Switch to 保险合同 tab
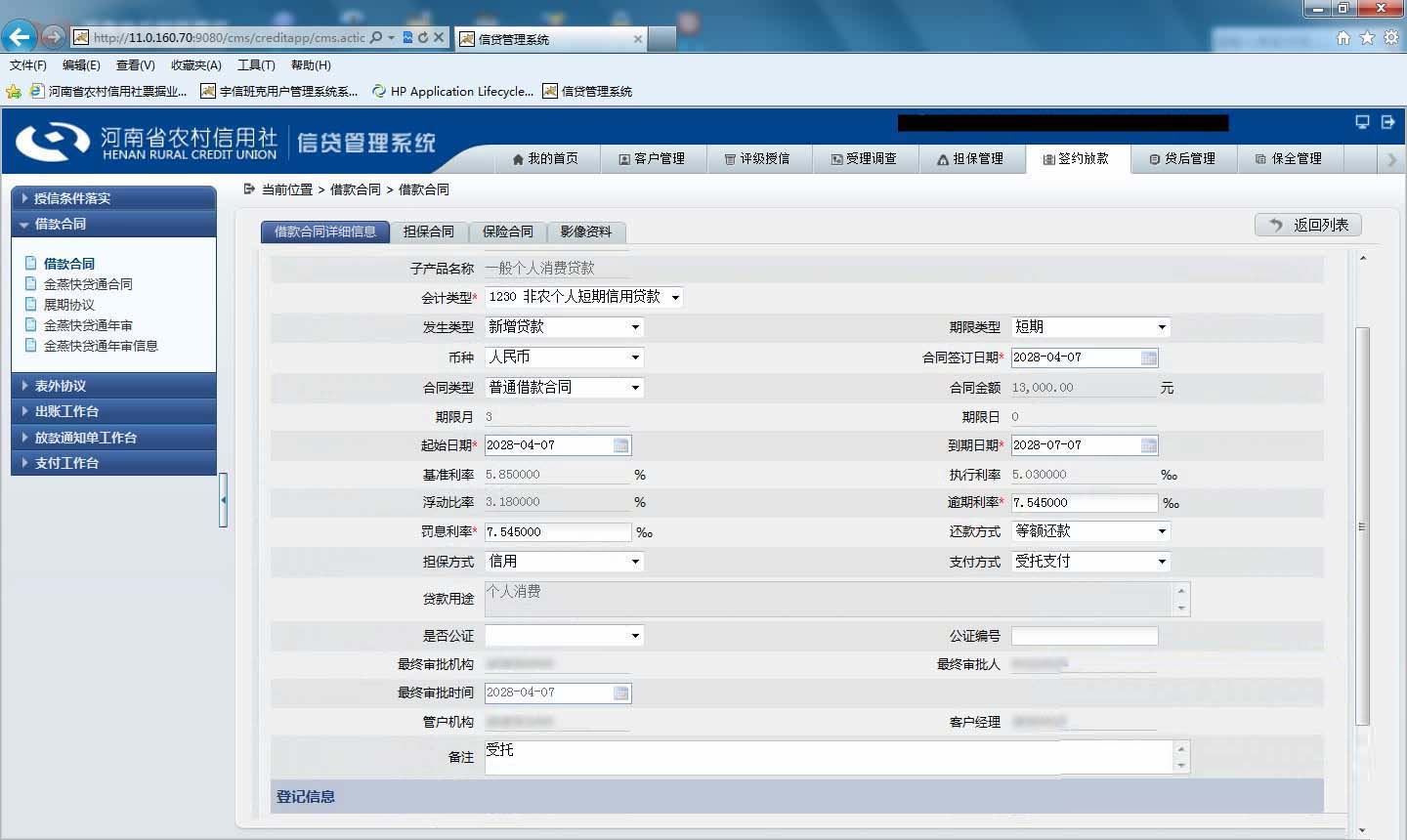 pos(508,231)
